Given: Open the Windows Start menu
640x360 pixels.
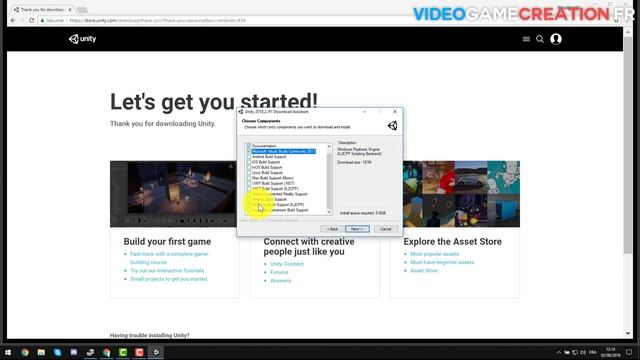Looking at the screenshot, I should click(x=8, y=352).
